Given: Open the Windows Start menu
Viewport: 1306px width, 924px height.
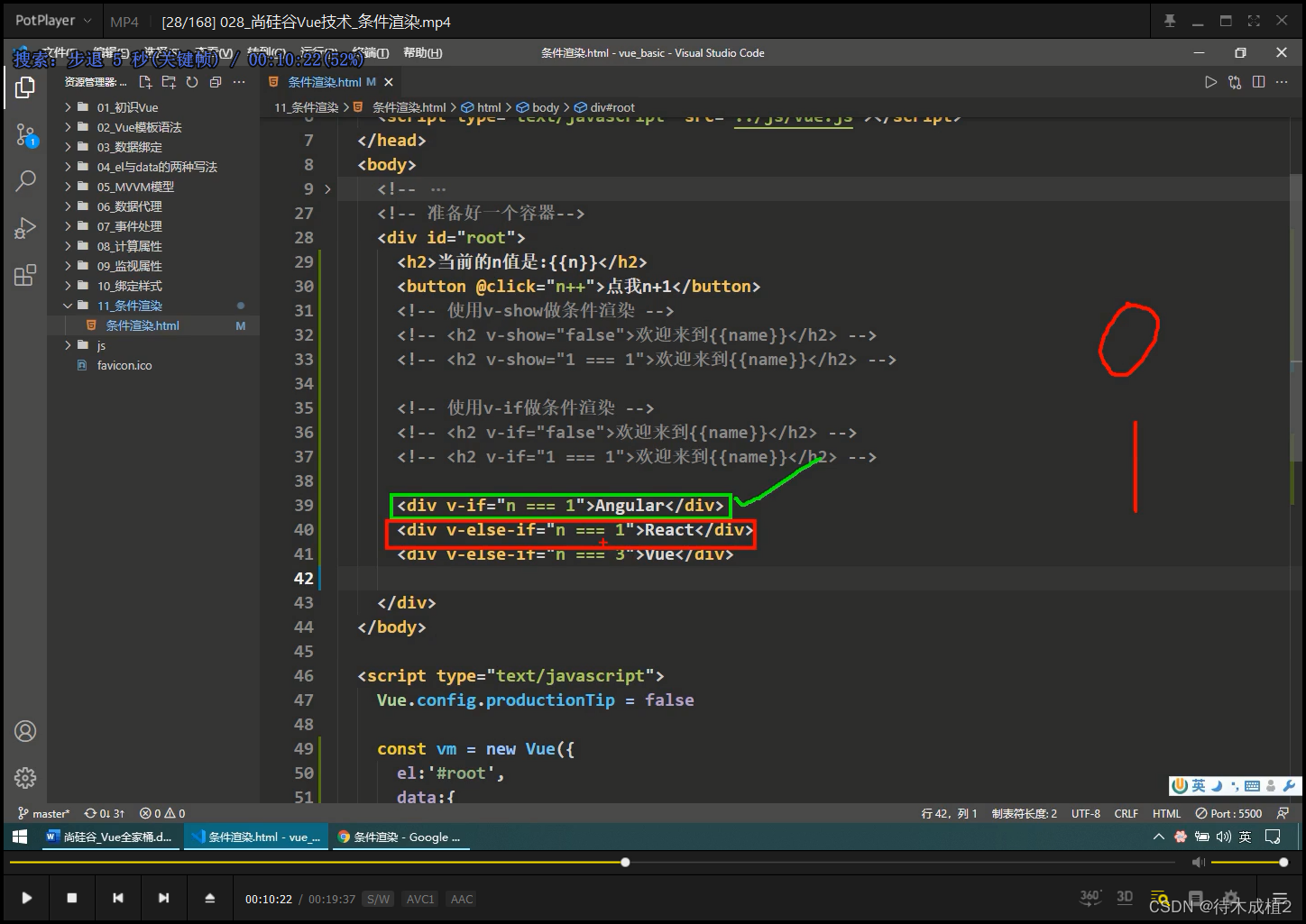Looking at the screenshot, I should coord(20,837).
